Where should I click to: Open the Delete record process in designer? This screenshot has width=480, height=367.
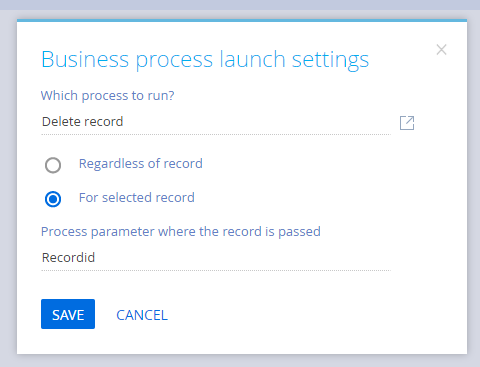pyautogui.click(x=407, y=123)
